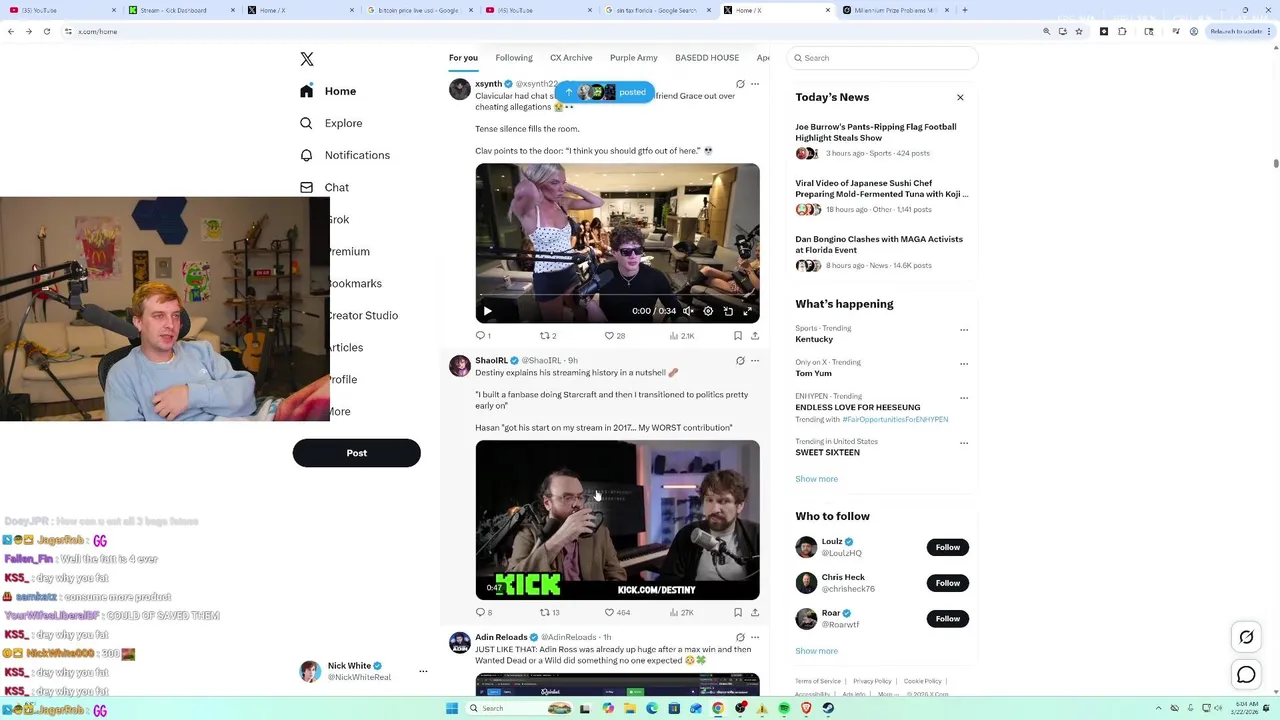Open the Notifications bell icon
Screen dimensions: 1280x720
point(306,155)
